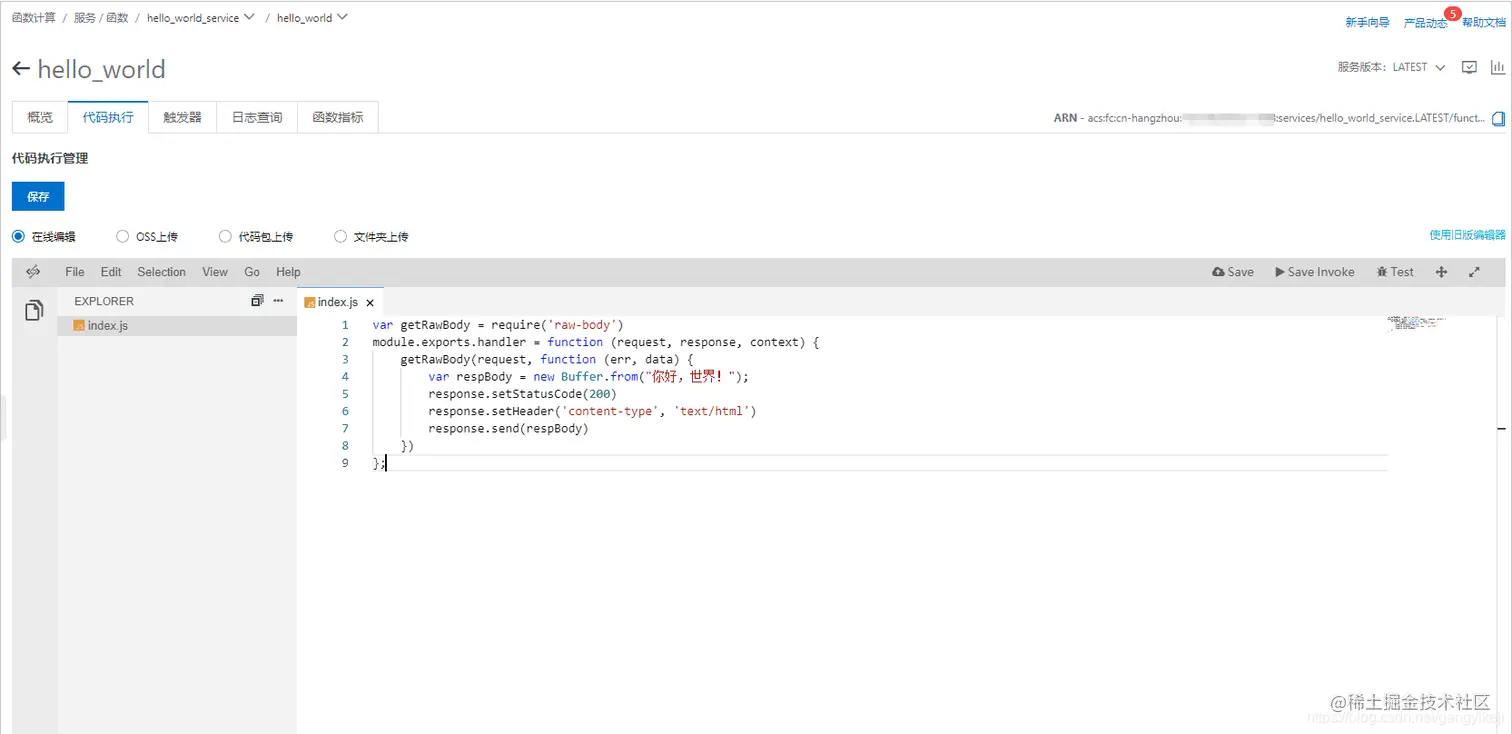Viewport: 1512px width, 734px height.
Task: Open the 帮助文档 link
Action: click(x=1484, y=22)
